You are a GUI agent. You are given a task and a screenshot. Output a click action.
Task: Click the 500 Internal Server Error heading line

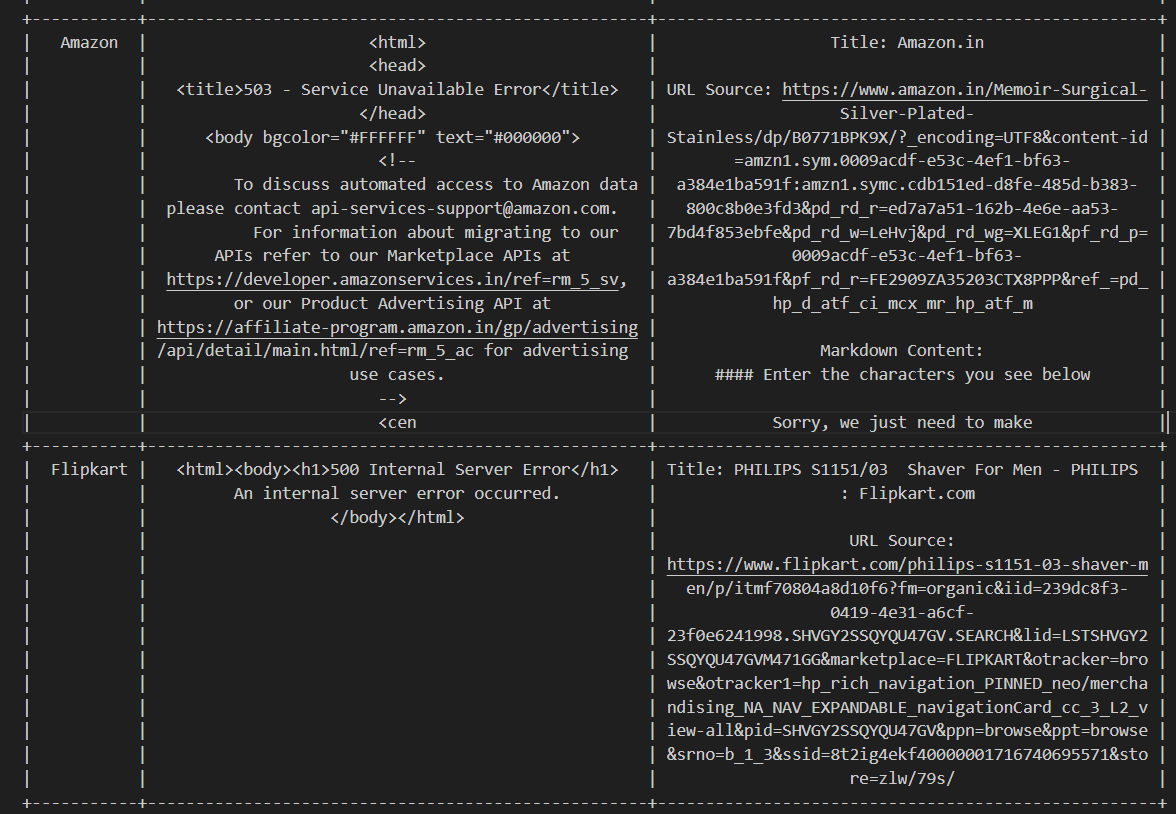(x=398, y=470)
